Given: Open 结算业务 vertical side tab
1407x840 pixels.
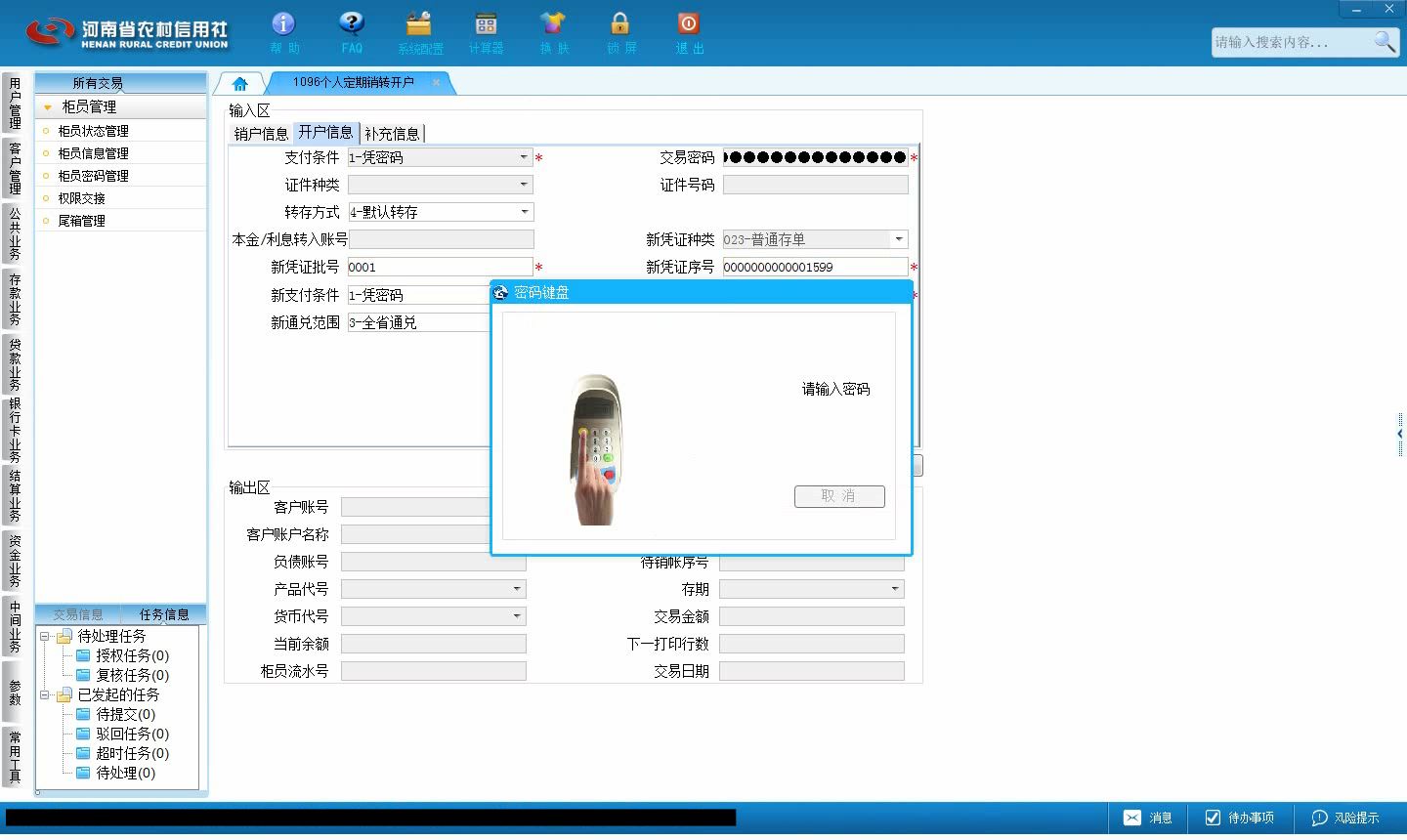Looking at the screenshot, I should coord(14,495).
